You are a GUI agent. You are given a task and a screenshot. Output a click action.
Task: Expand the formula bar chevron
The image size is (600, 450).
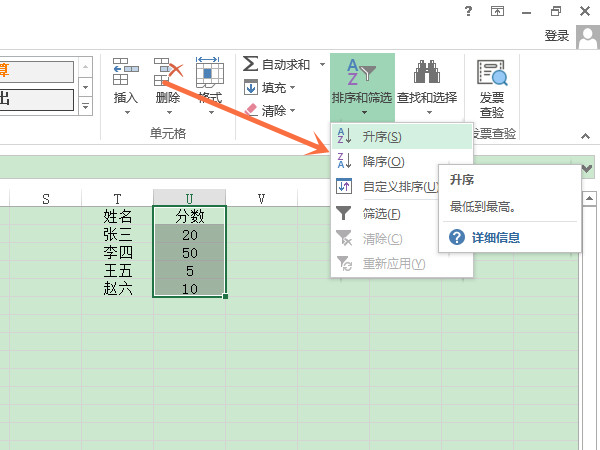coord(587,168)
